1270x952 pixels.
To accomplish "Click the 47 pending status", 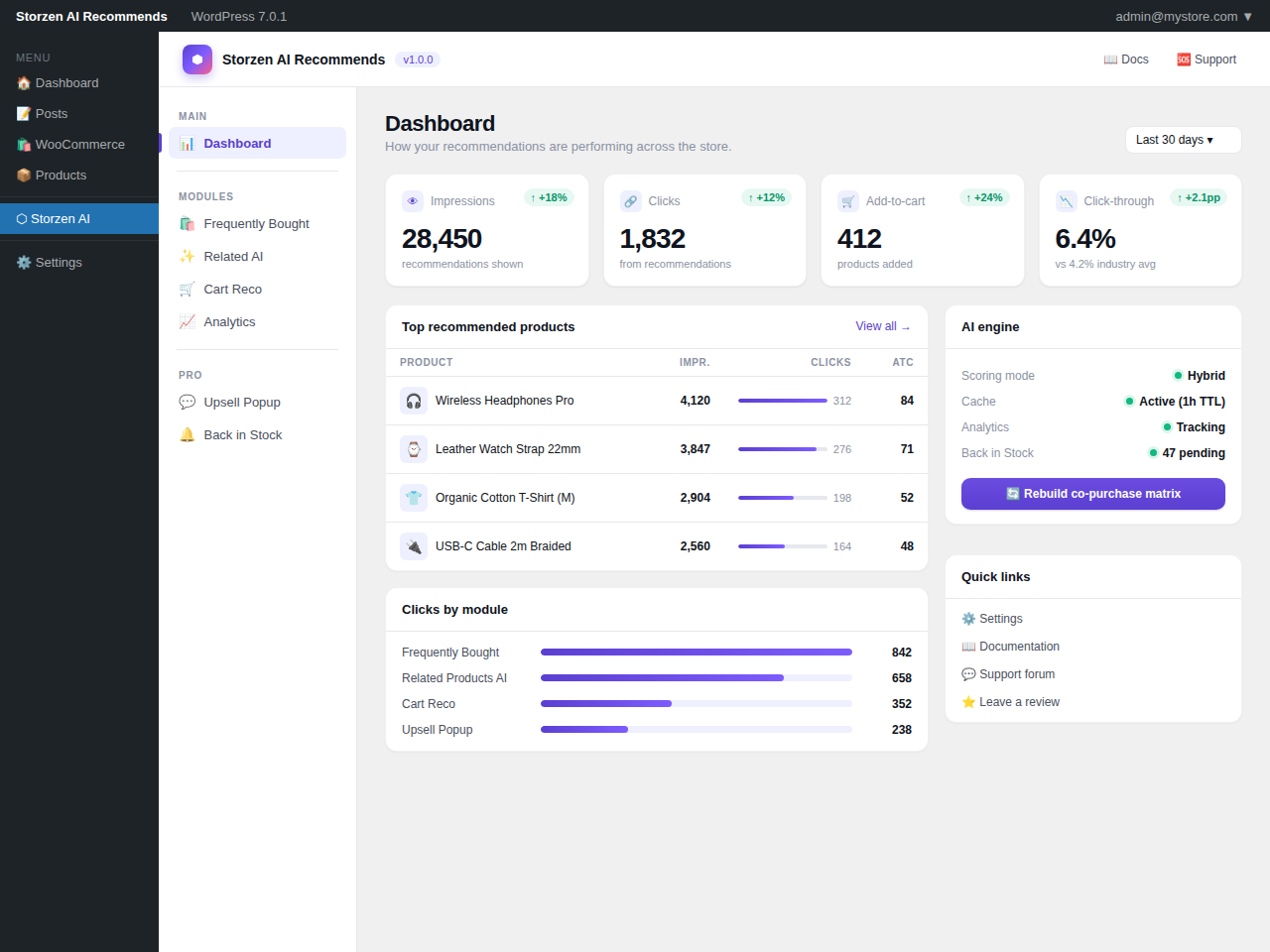I will (1187, 453).
